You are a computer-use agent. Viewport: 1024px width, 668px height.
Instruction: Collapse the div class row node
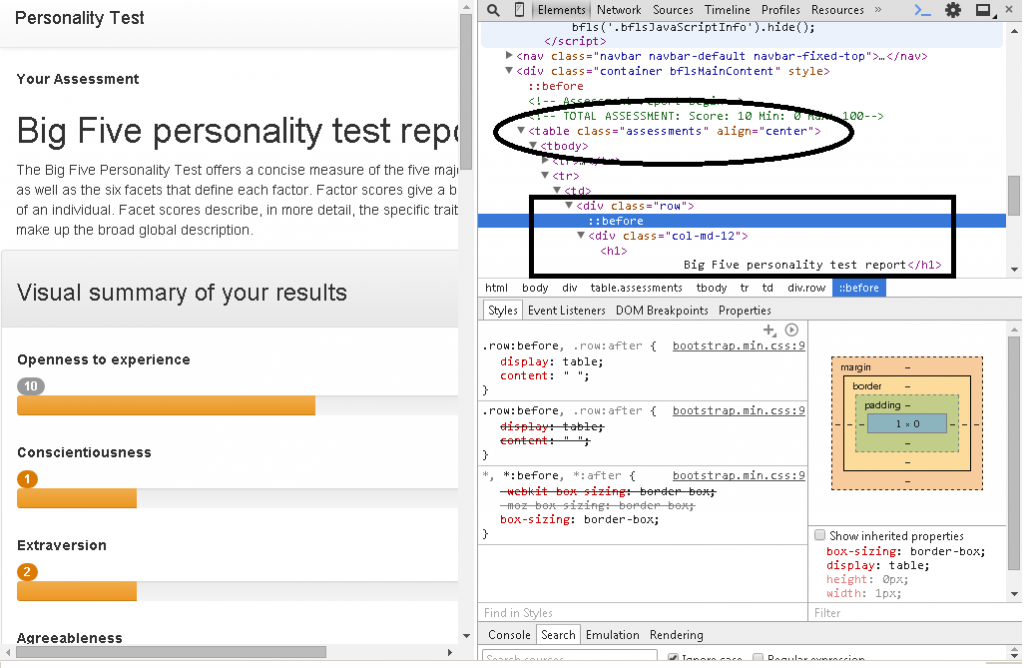tap(569, 206)
